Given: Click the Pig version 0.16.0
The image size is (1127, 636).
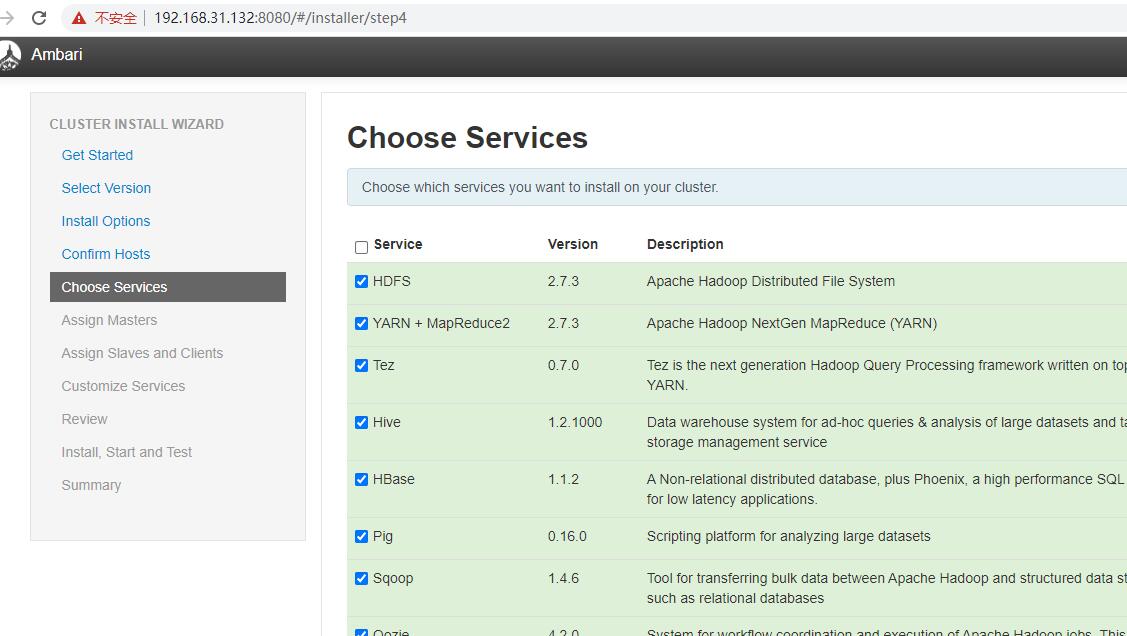Looking at the screenshot, I should (567, 537).
